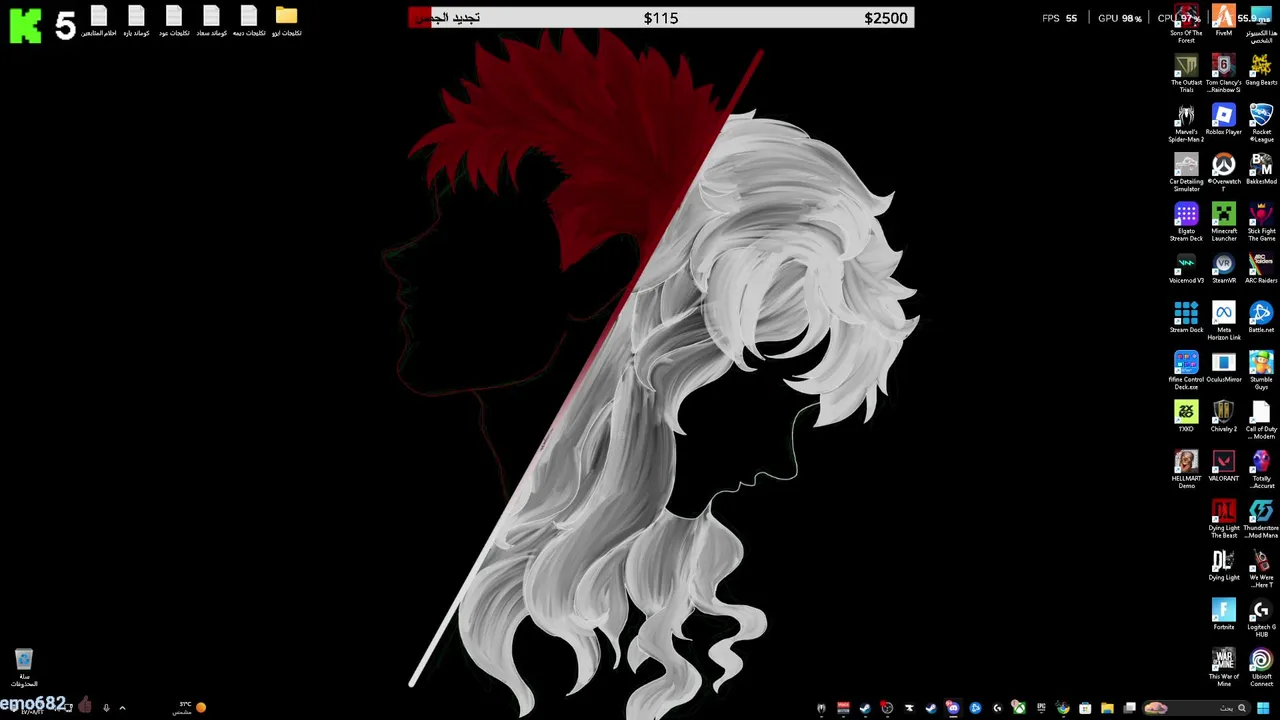Open File Explorer from the taskbar
Screen dimensions: 1280x720
pos(1107,708)
